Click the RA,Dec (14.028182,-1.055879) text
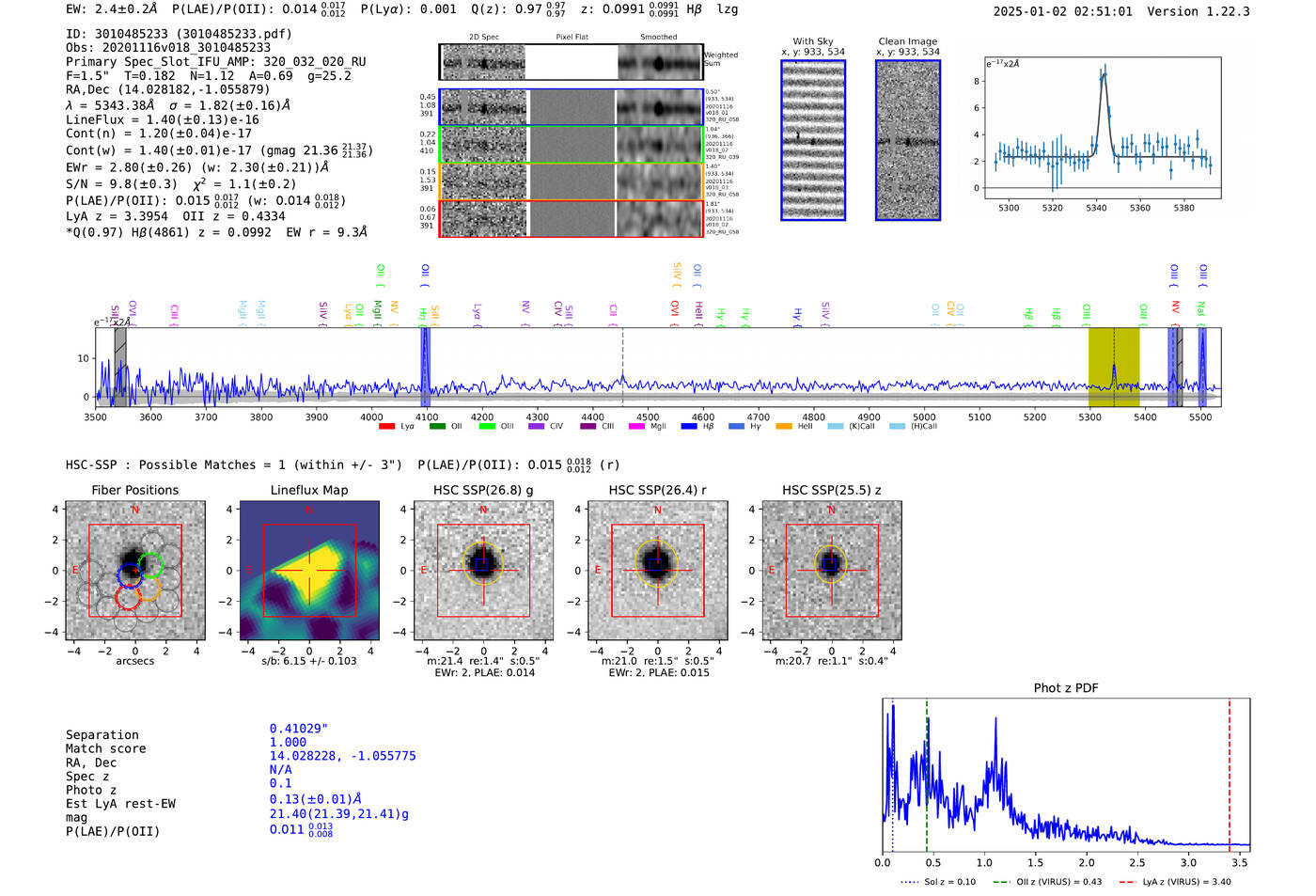The image size is (1316, 896). tap(168, 90)
